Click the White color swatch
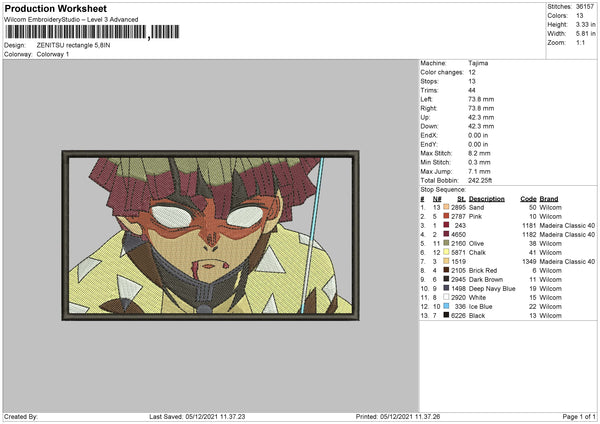 click(446, 297)
